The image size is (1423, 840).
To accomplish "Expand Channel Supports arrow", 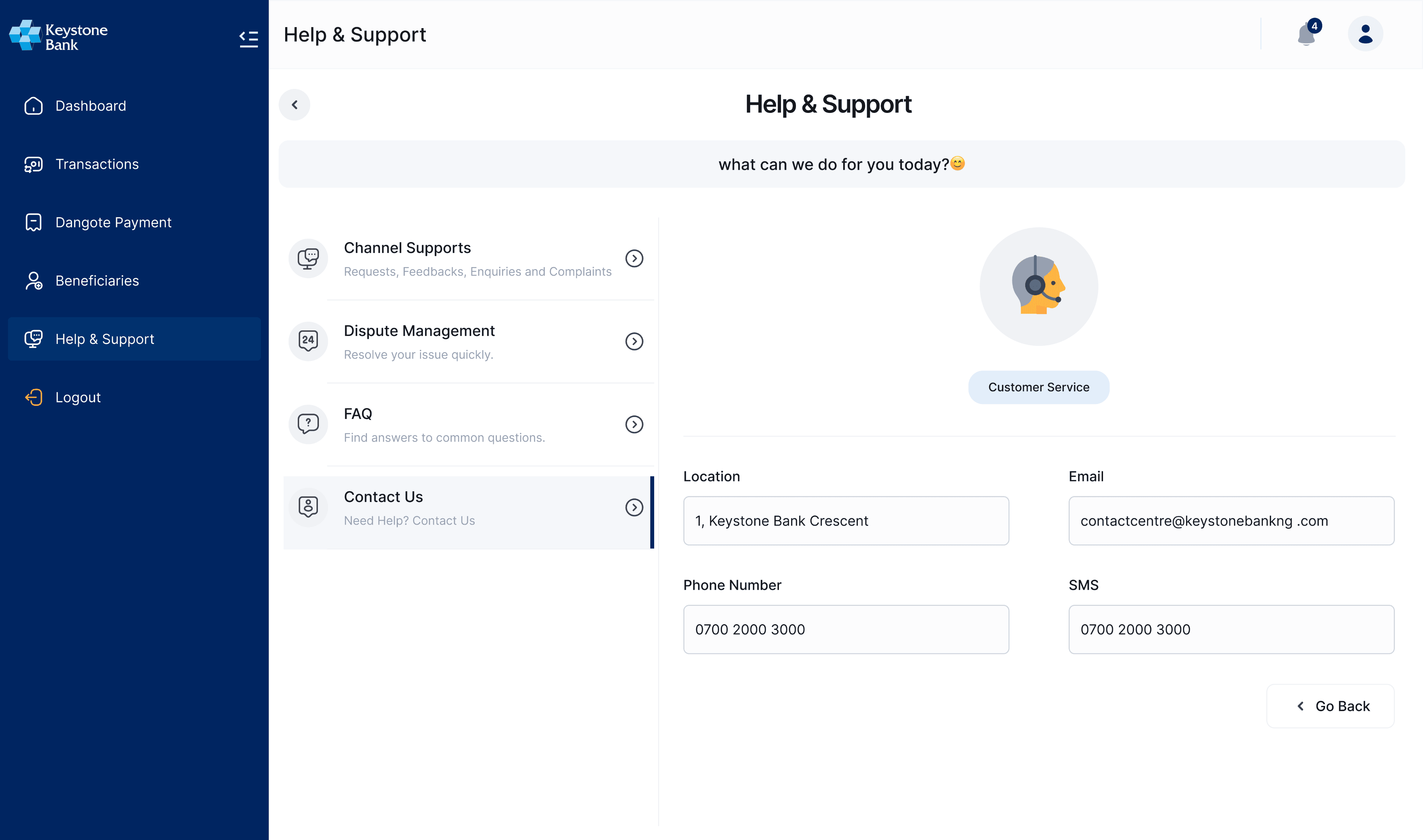I will click(x=634, y=259).
